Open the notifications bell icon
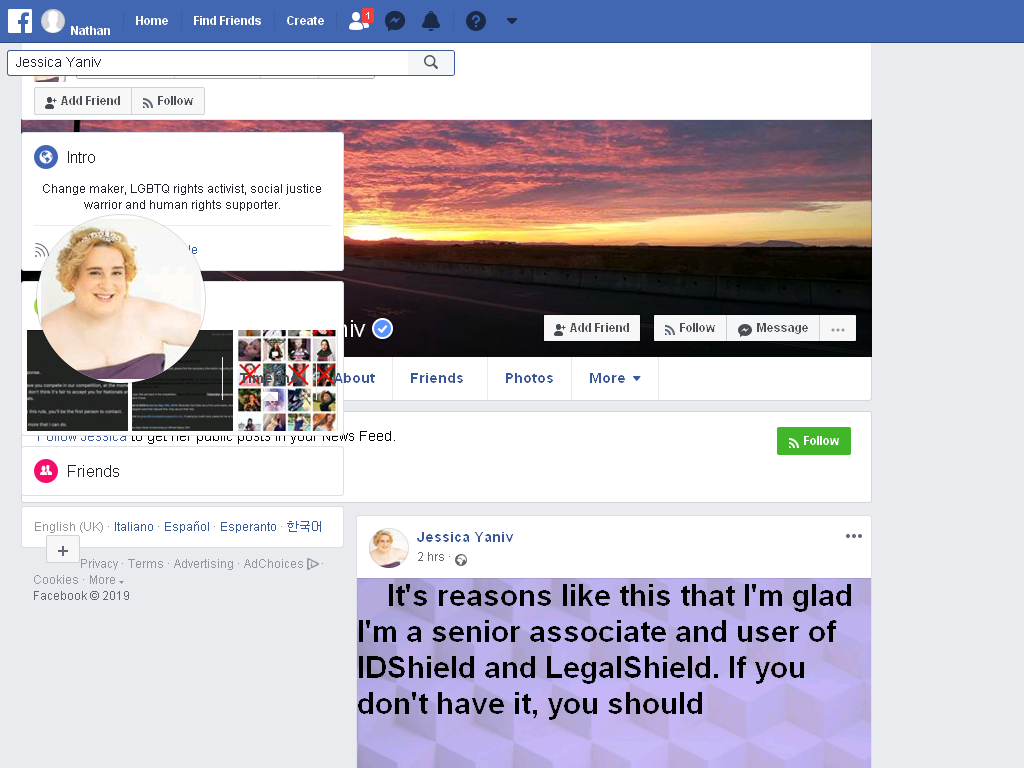1024x768 pixels. click(x=430, y=21)
